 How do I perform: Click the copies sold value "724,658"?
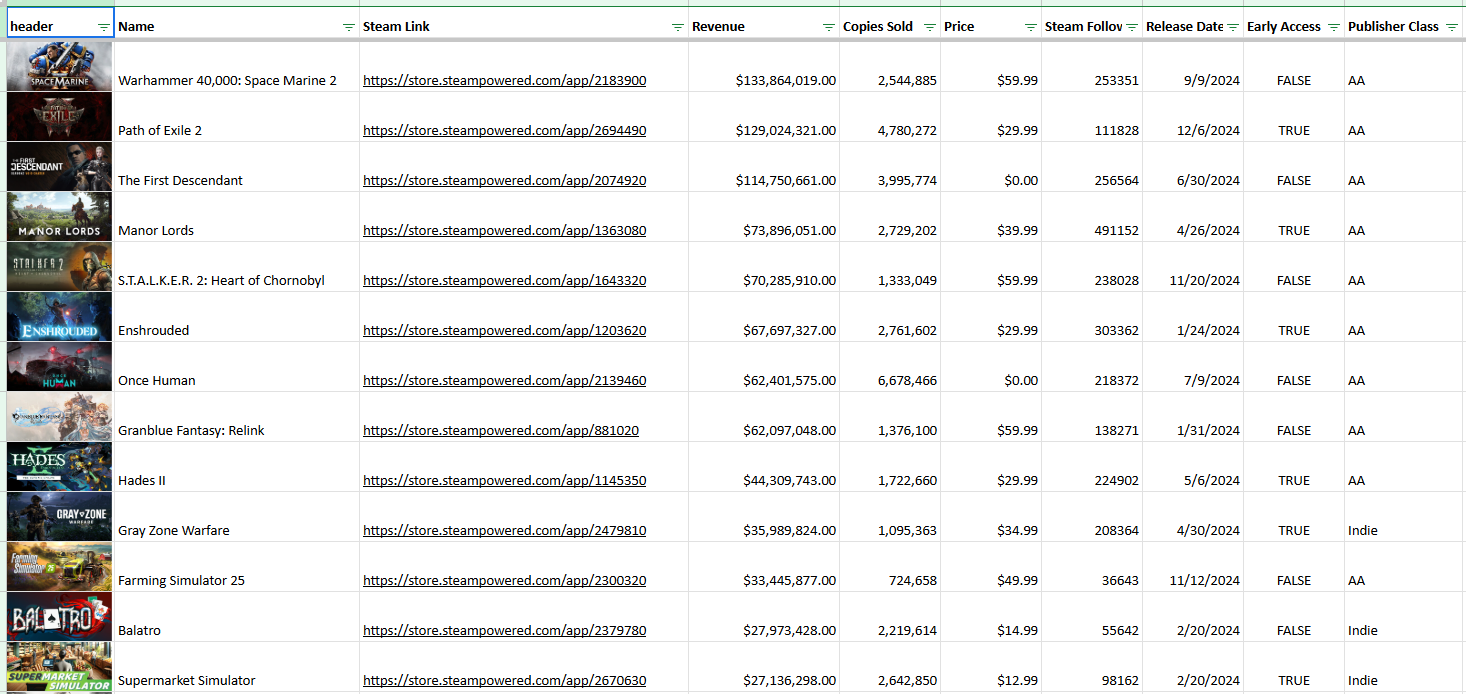[x=913, y=581]
